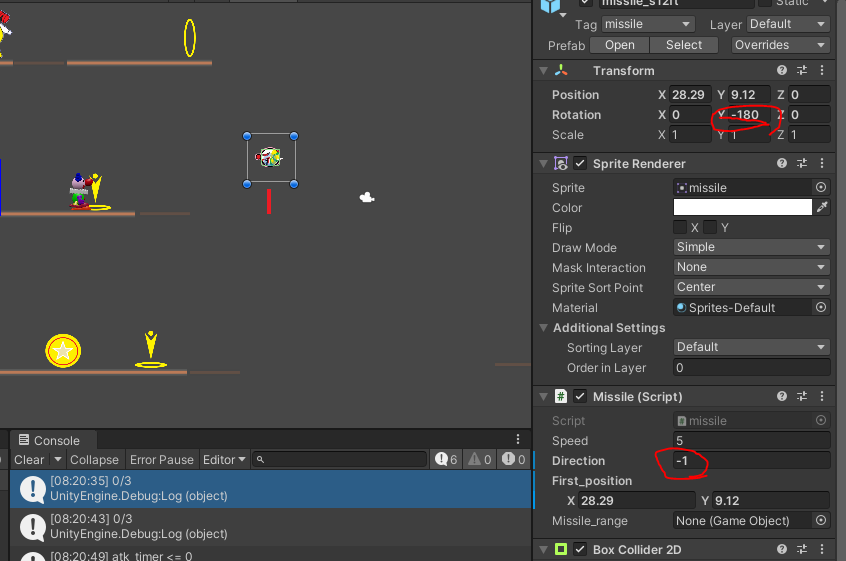846x561 pixels.
Task: Collapse Additional Settings foldout
Action: click(x=544, y=328)
